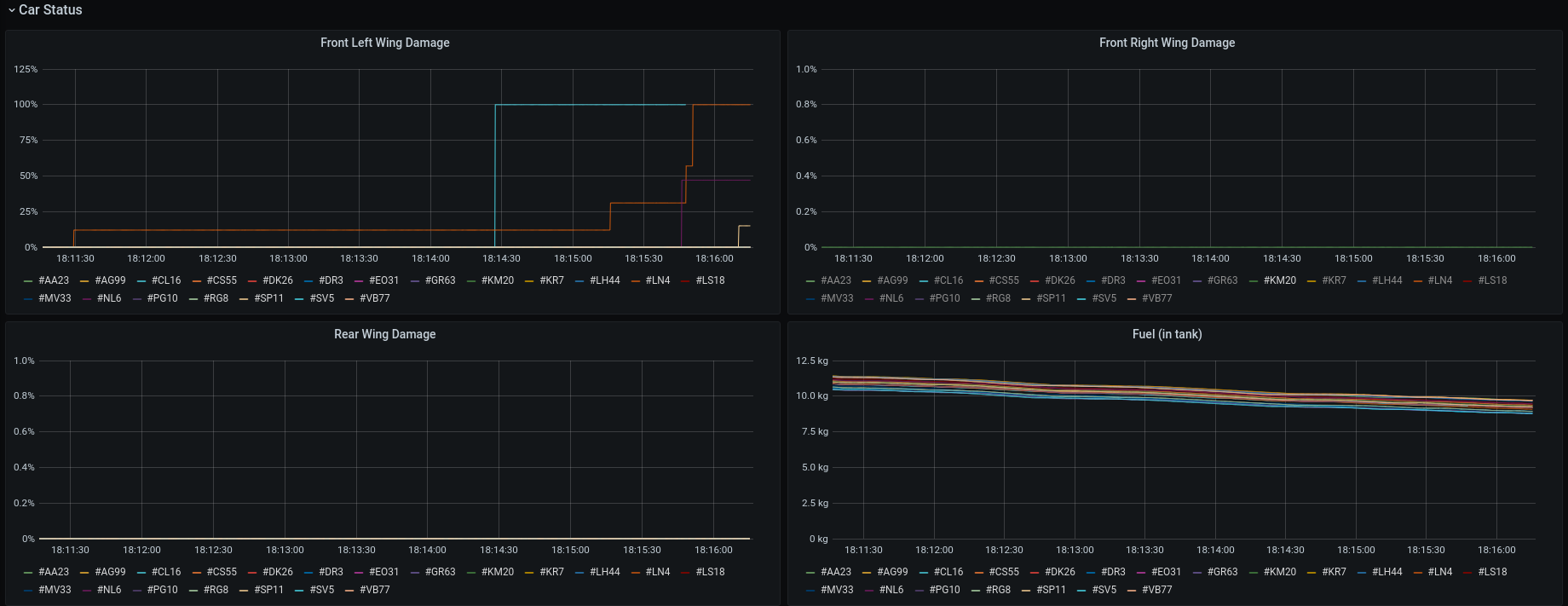The height and width of the screenshot is (606, 1568).
Task: Toggle #LS18 series in Front Left Wing legend
Action: [x=710, y=280]
